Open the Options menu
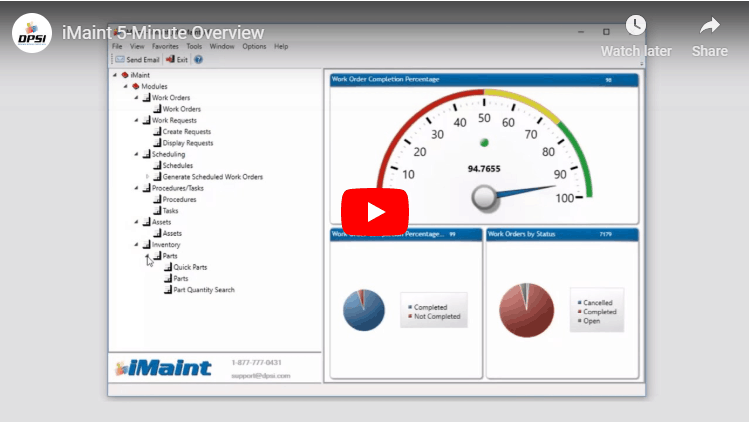 254,46
